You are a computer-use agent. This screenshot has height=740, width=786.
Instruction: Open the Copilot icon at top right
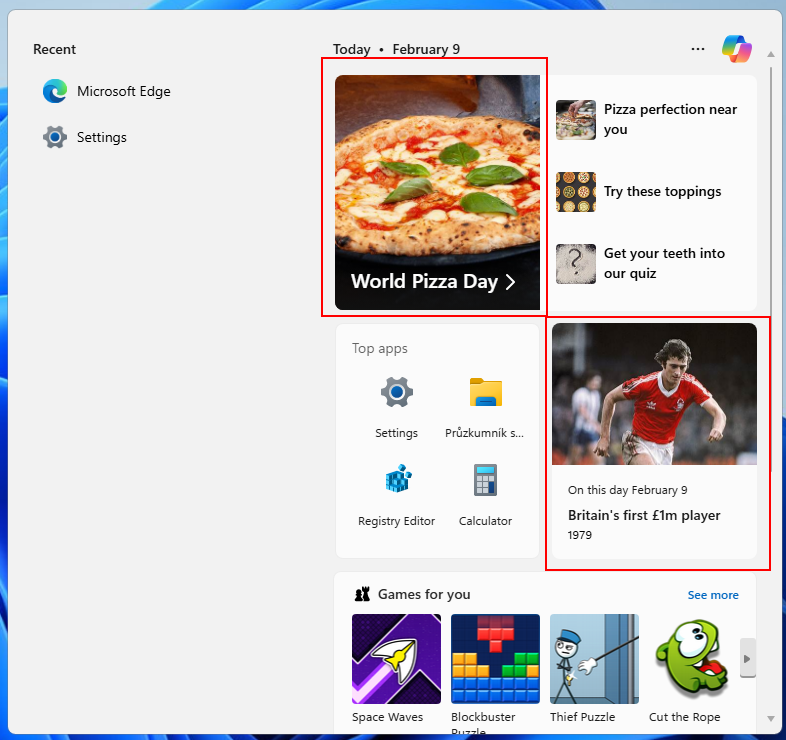click(736, 48)
